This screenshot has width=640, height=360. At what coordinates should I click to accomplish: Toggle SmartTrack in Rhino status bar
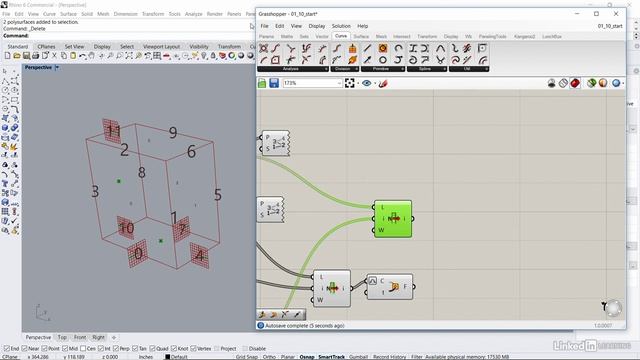point(331,357)
